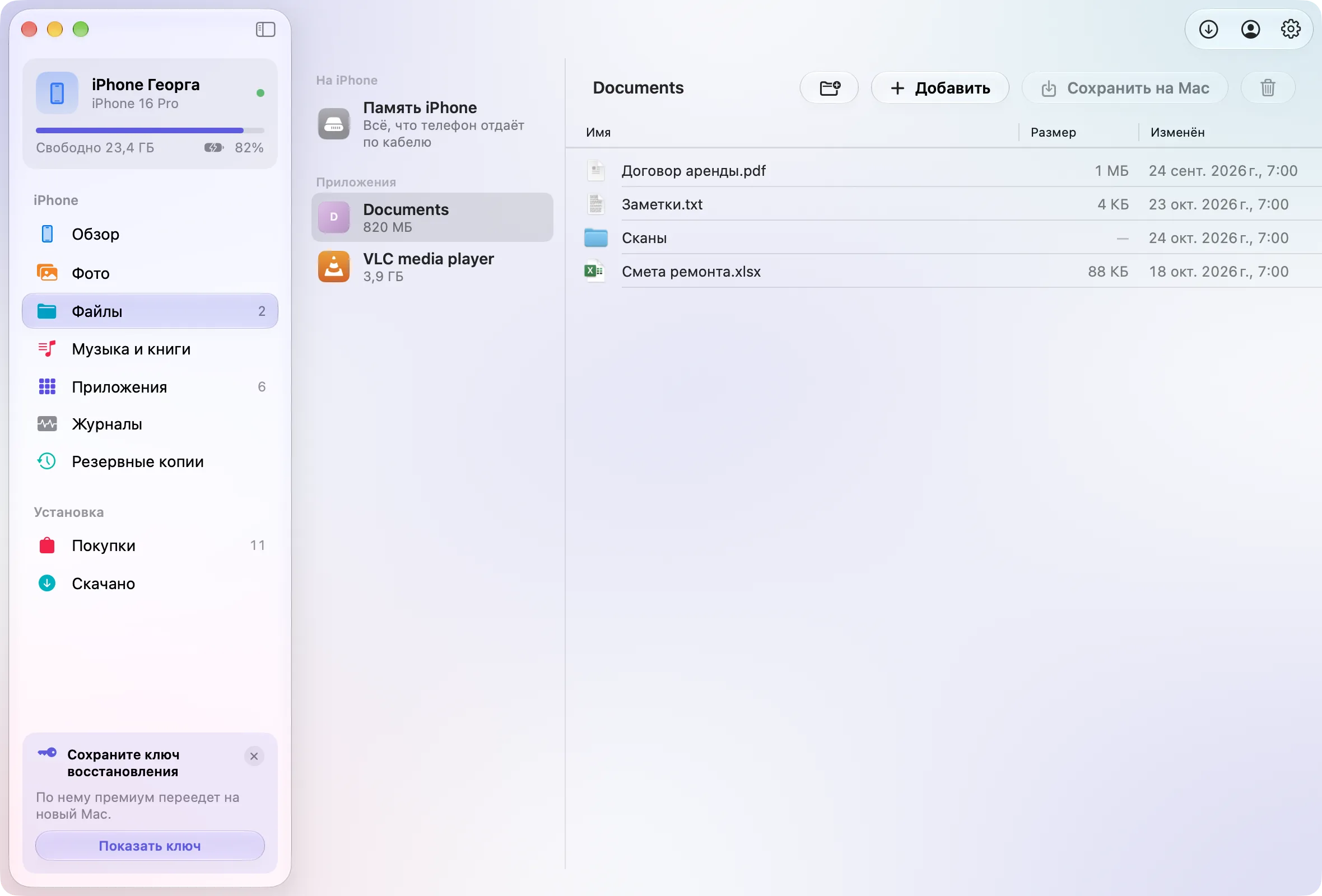Sort files by Имя column

click(x=598, y=133)
